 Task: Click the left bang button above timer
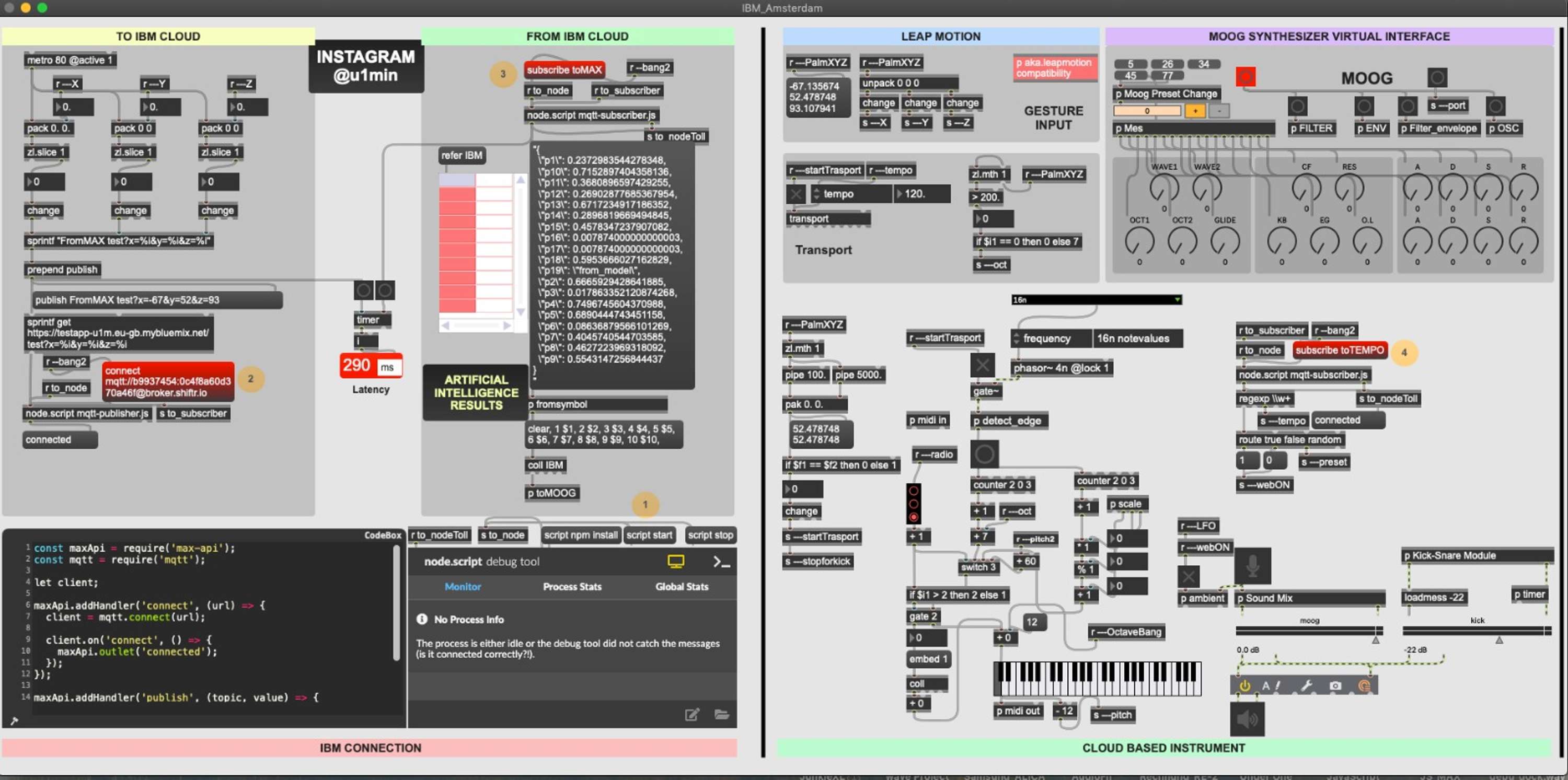pos(363,290)
